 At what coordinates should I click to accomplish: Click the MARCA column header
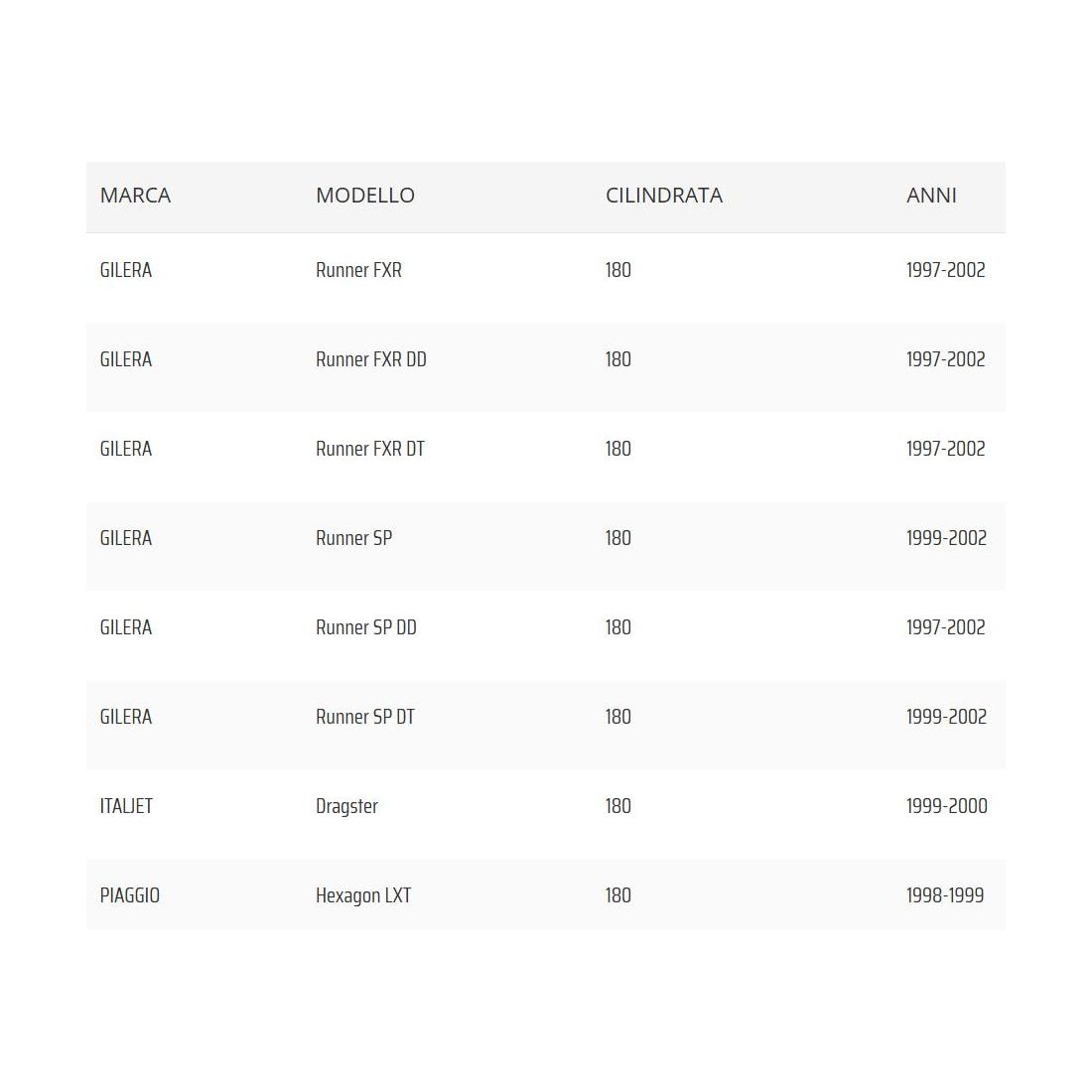coord(135,196)
